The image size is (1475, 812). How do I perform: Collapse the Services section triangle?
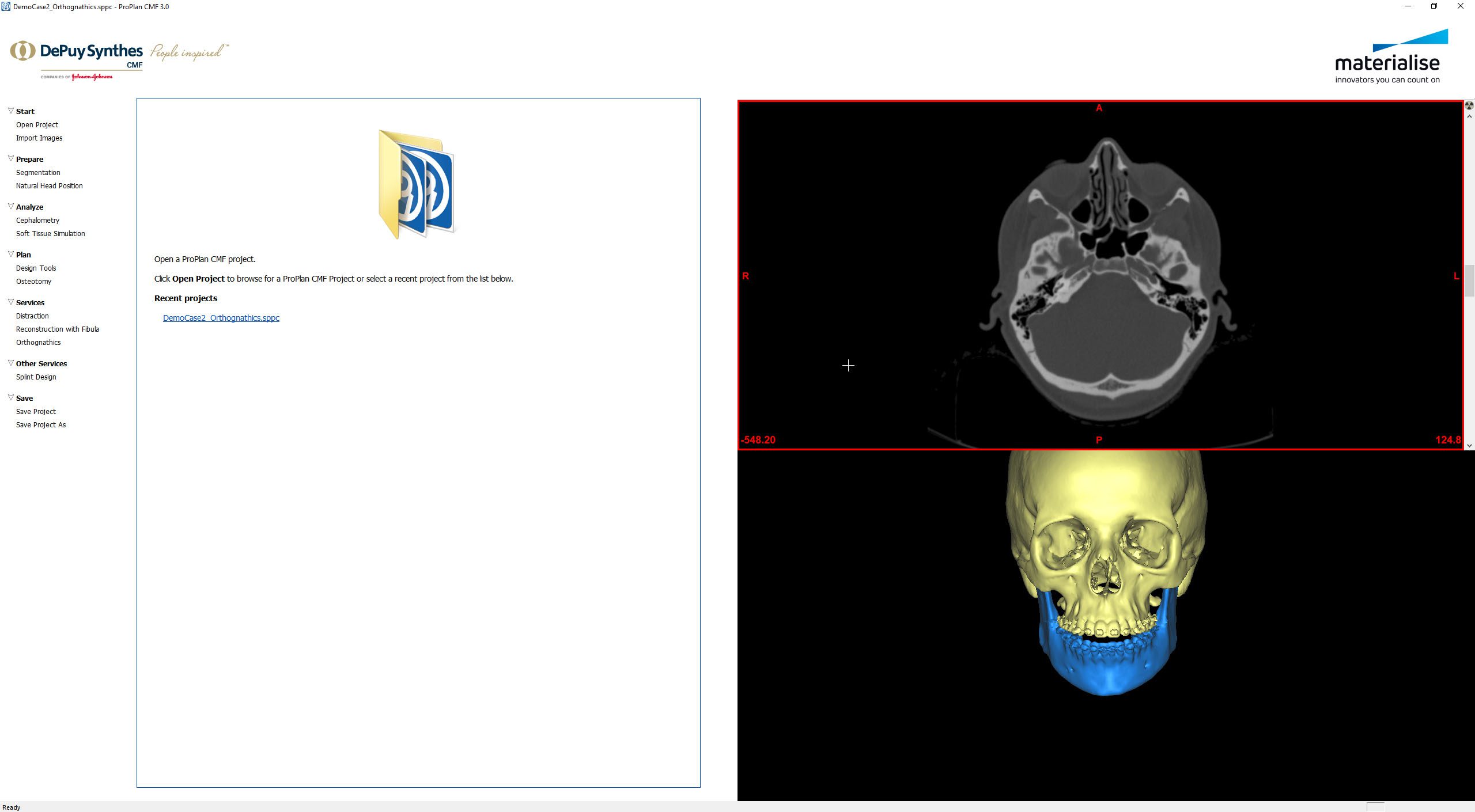[10, 302]
